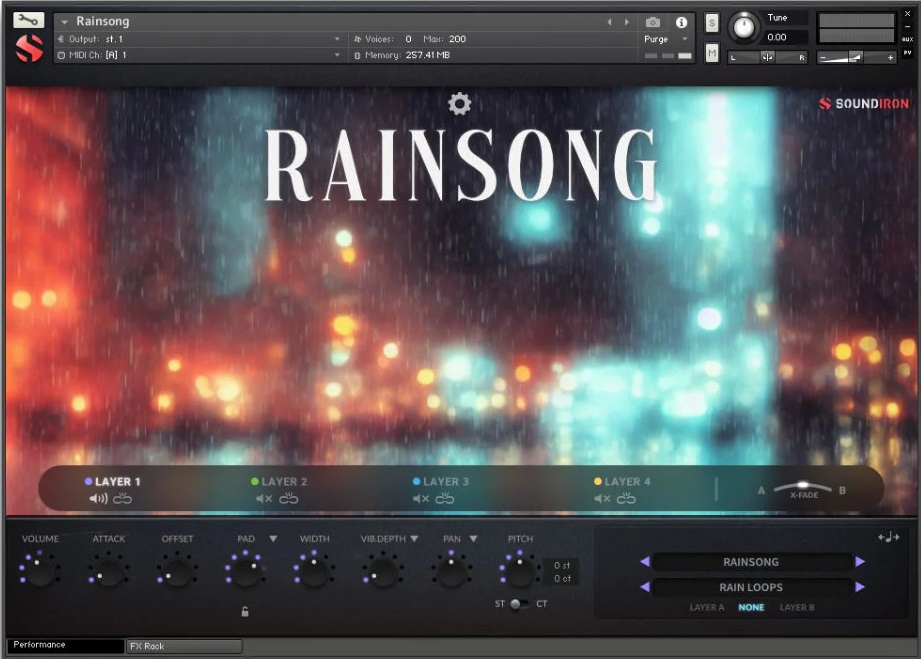Click the Tune knob
This screenshot has width=921, height=659.
point(744,28)
